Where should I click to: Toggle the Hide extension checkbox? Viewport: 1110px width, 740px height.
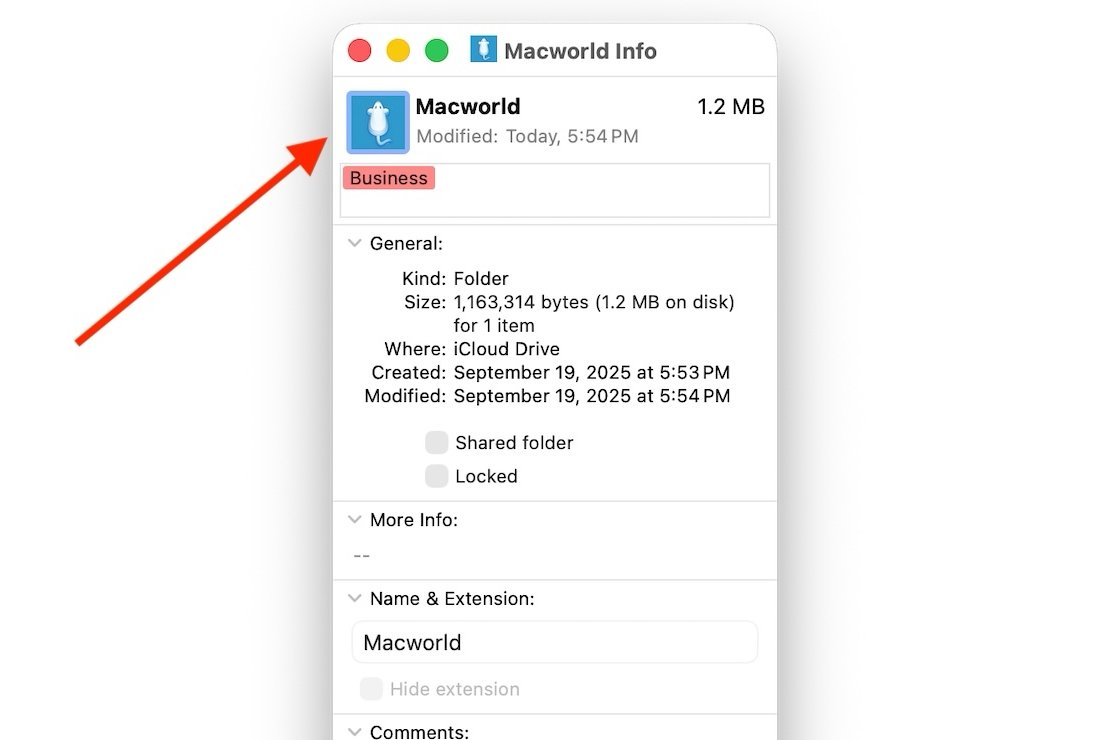(372, 689)
